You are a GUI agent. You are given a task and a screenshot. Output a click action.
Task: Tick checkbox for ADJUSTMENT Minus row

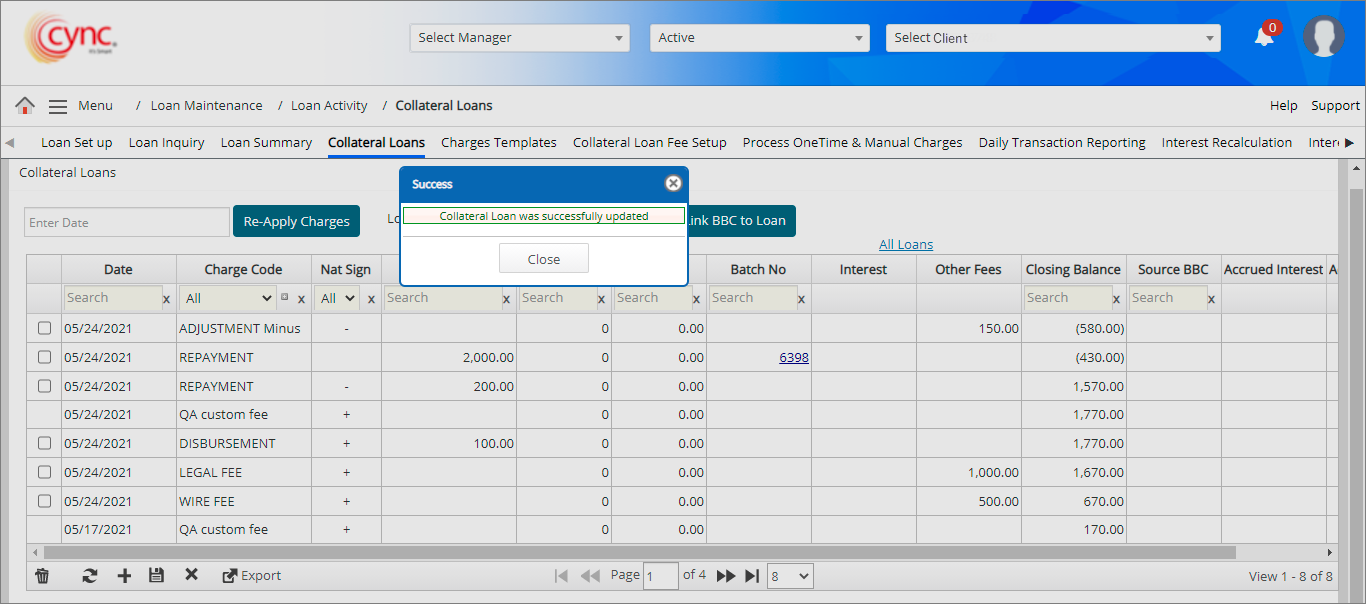pos(44,328)
